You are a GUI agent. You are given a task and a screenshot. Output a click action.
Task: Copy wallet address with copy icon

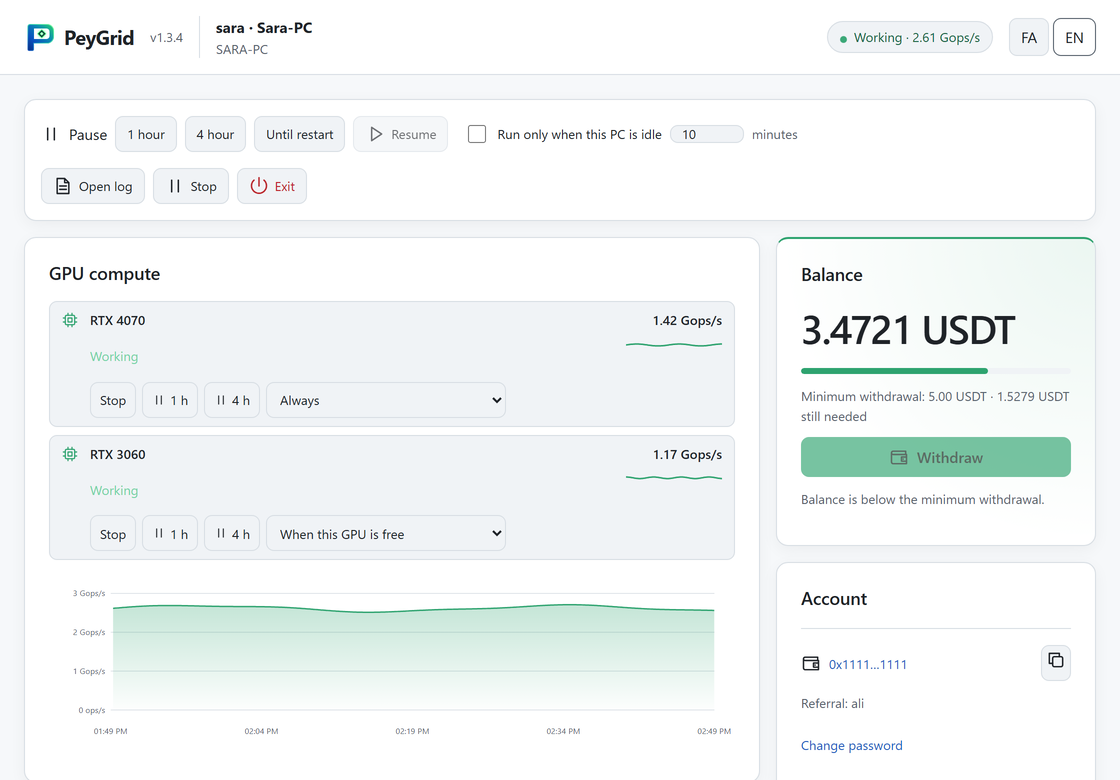(1055, 661)
